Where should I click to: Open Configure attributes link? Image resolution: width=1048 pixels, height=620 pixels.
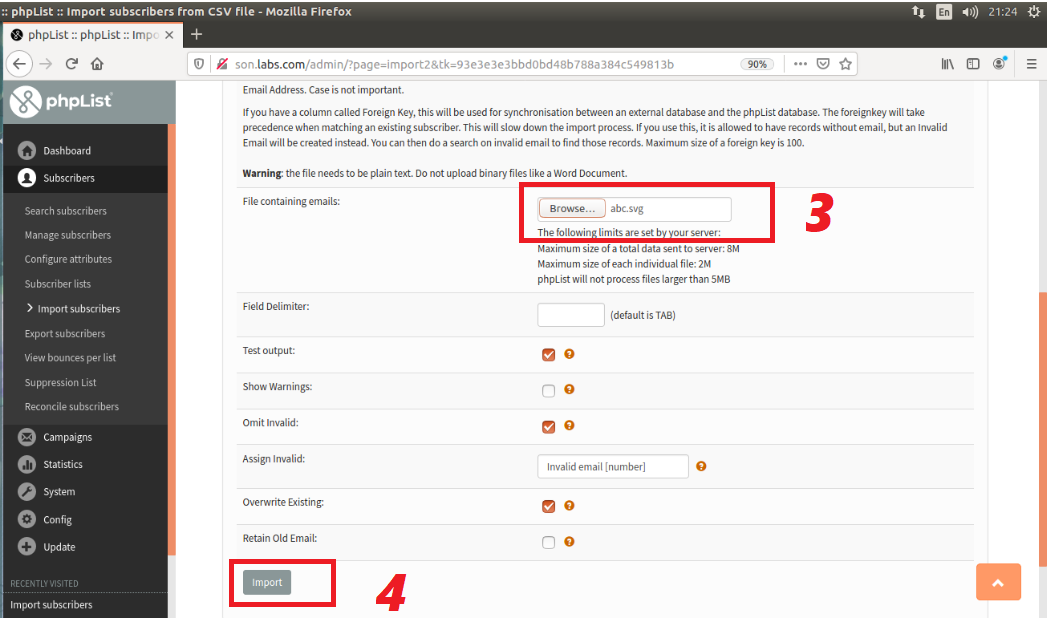click(68, 259)
